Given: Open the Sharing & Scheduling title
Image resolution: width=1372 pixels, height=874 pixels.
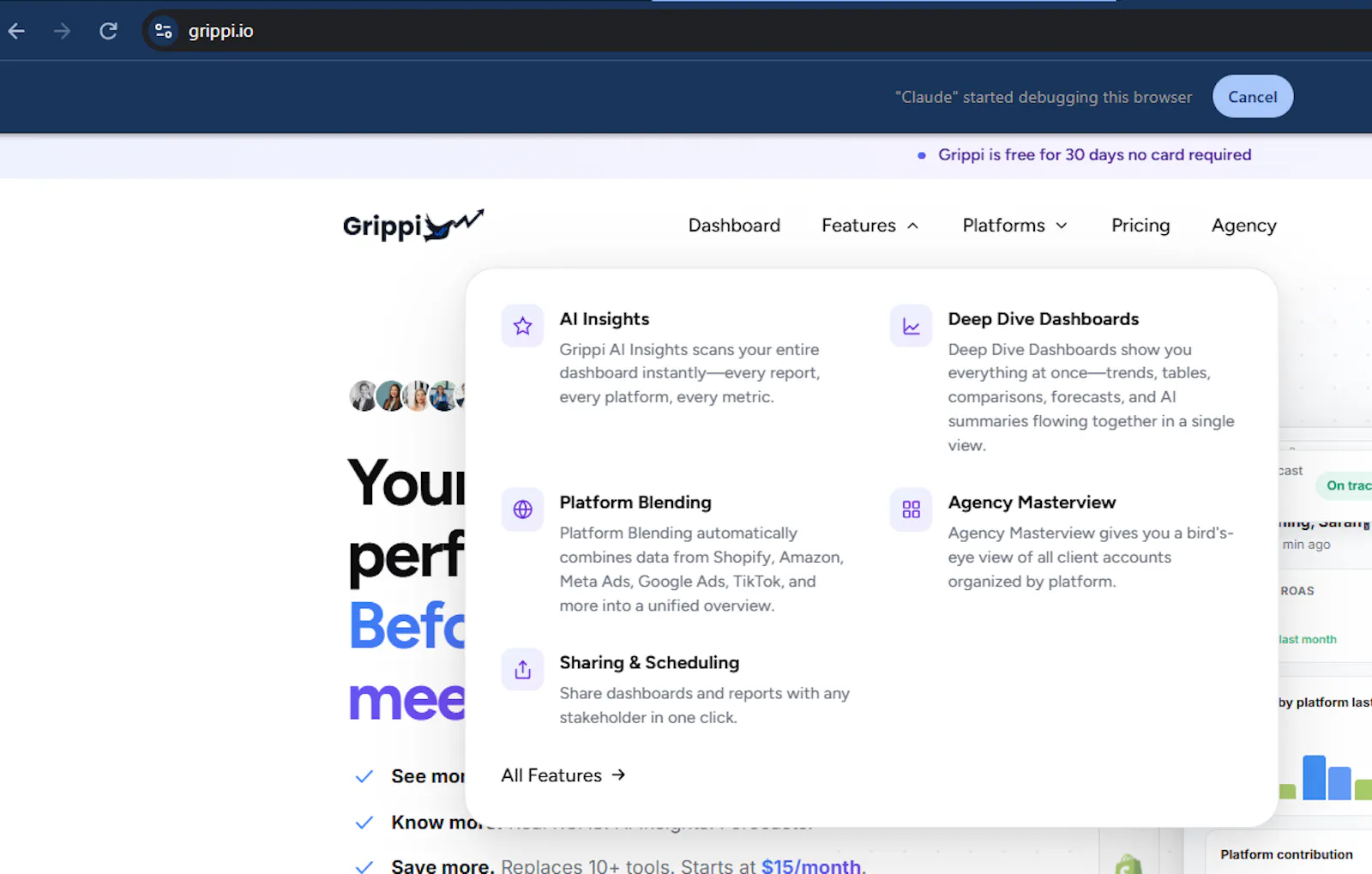Looking at the screenshot, I should coord(649,663).
